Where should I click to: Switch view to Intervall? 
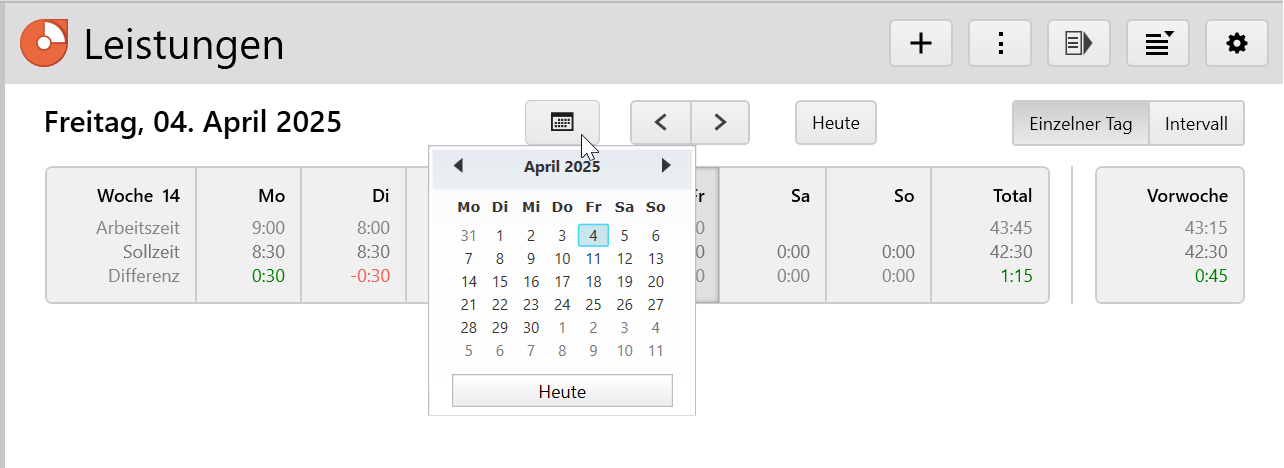1196,124
